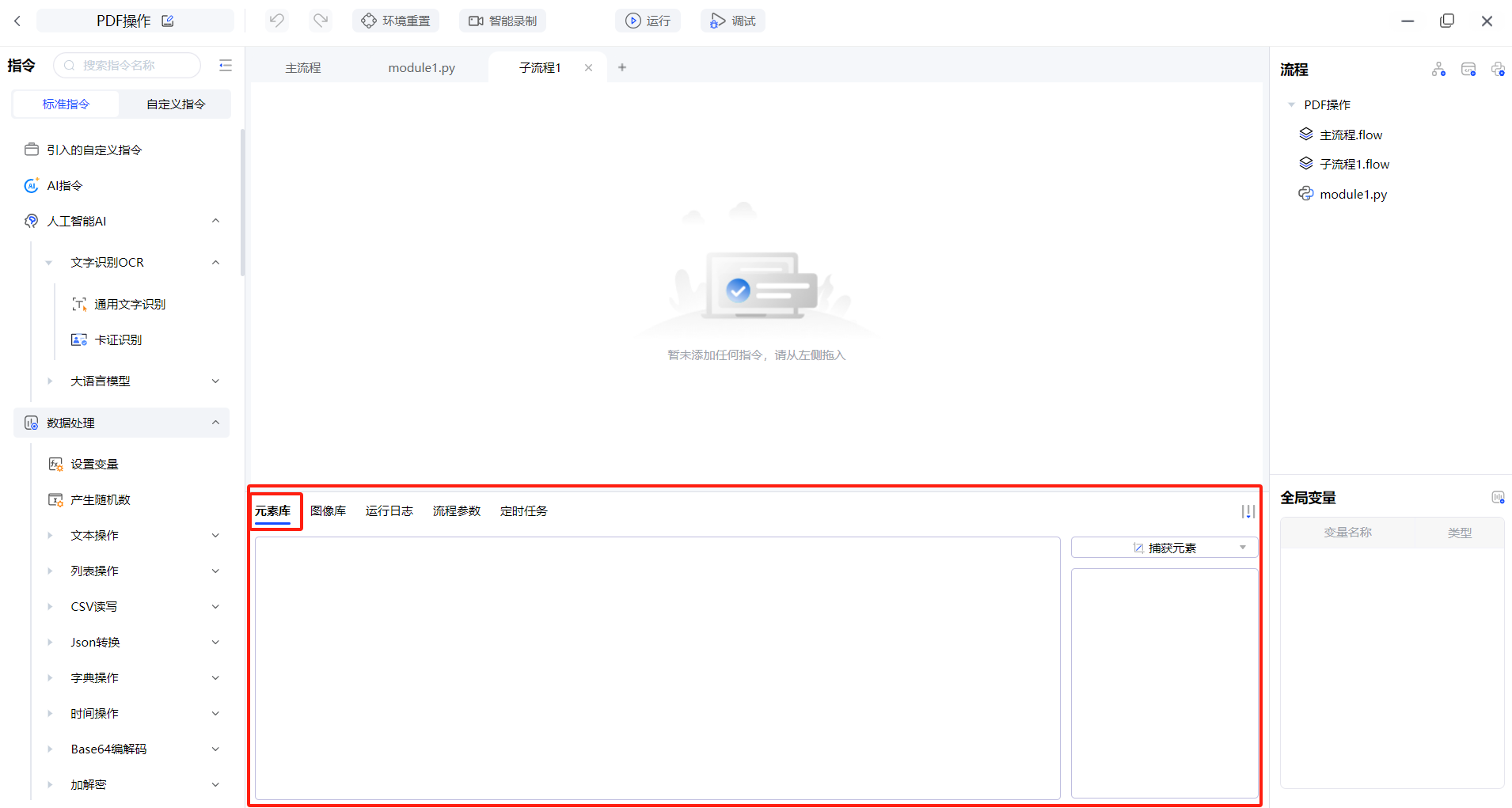Open the module1.py tab
The width and height of the screenshot is (1512, 808).
pyautogui.click(x=421, y=68)
